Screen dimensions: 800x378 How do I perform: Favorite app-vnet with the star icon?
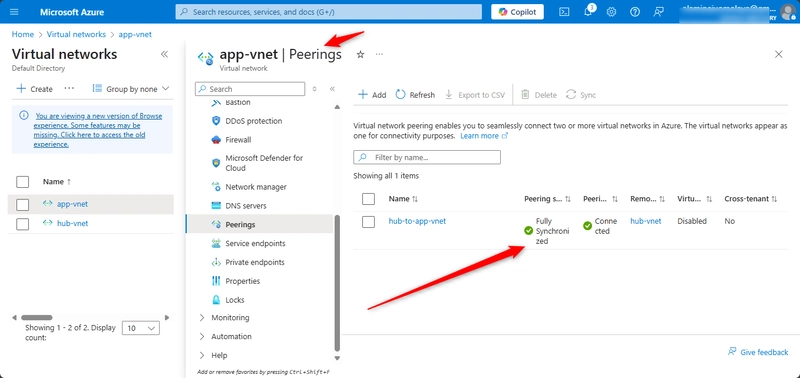[x=360, y=55]
